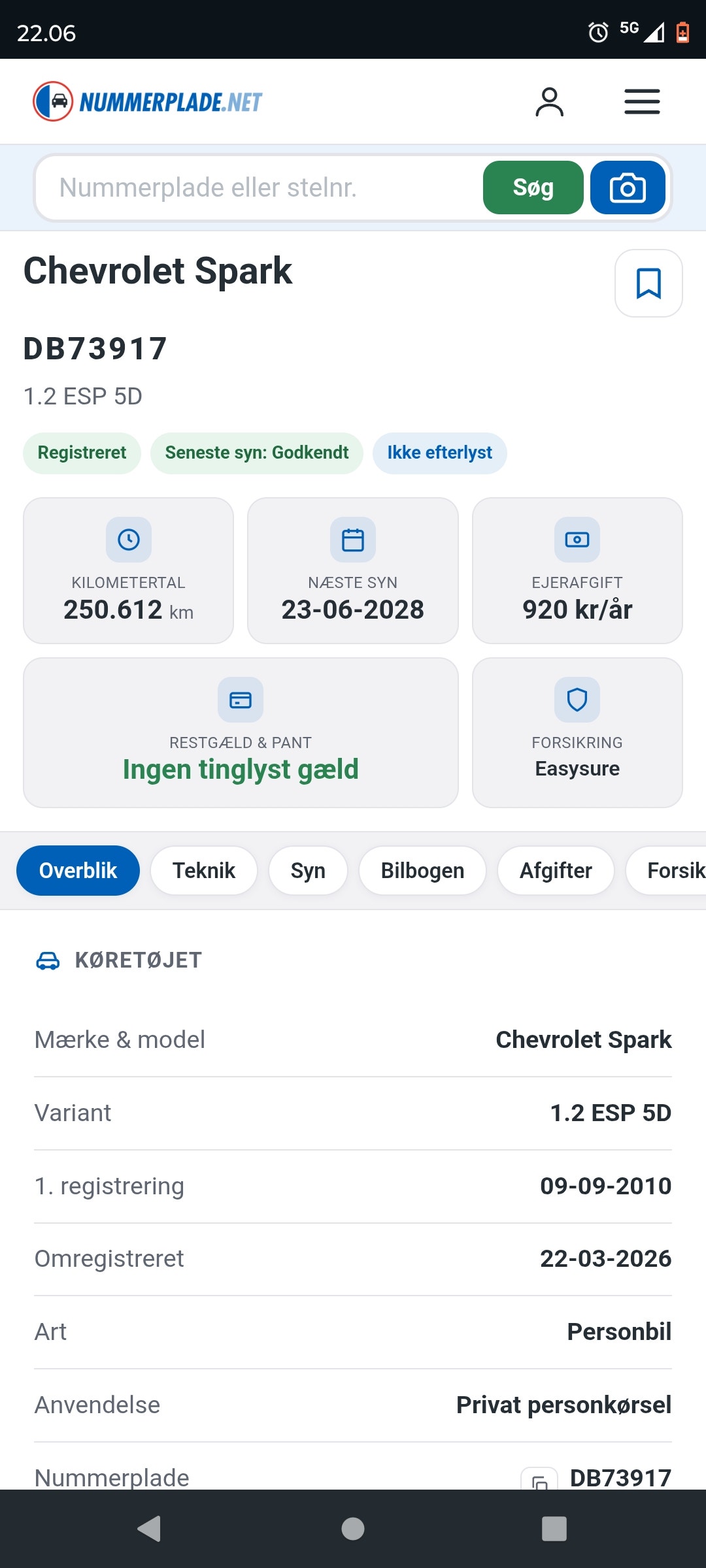The height and width of the screenshot is (1568, 706).
Task: Tap the Android recent apps button
Action: click(554, 1529)
